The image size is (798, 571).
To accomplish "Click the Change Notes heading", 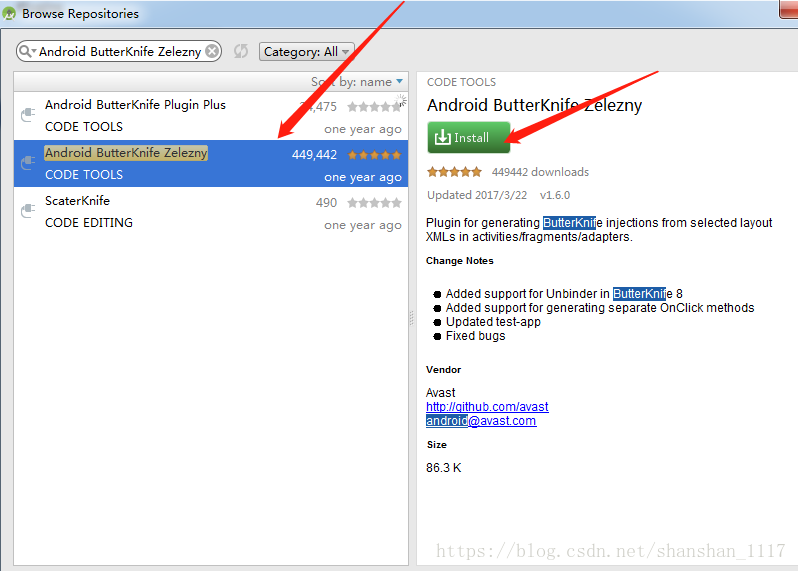I will coord(460,261).
